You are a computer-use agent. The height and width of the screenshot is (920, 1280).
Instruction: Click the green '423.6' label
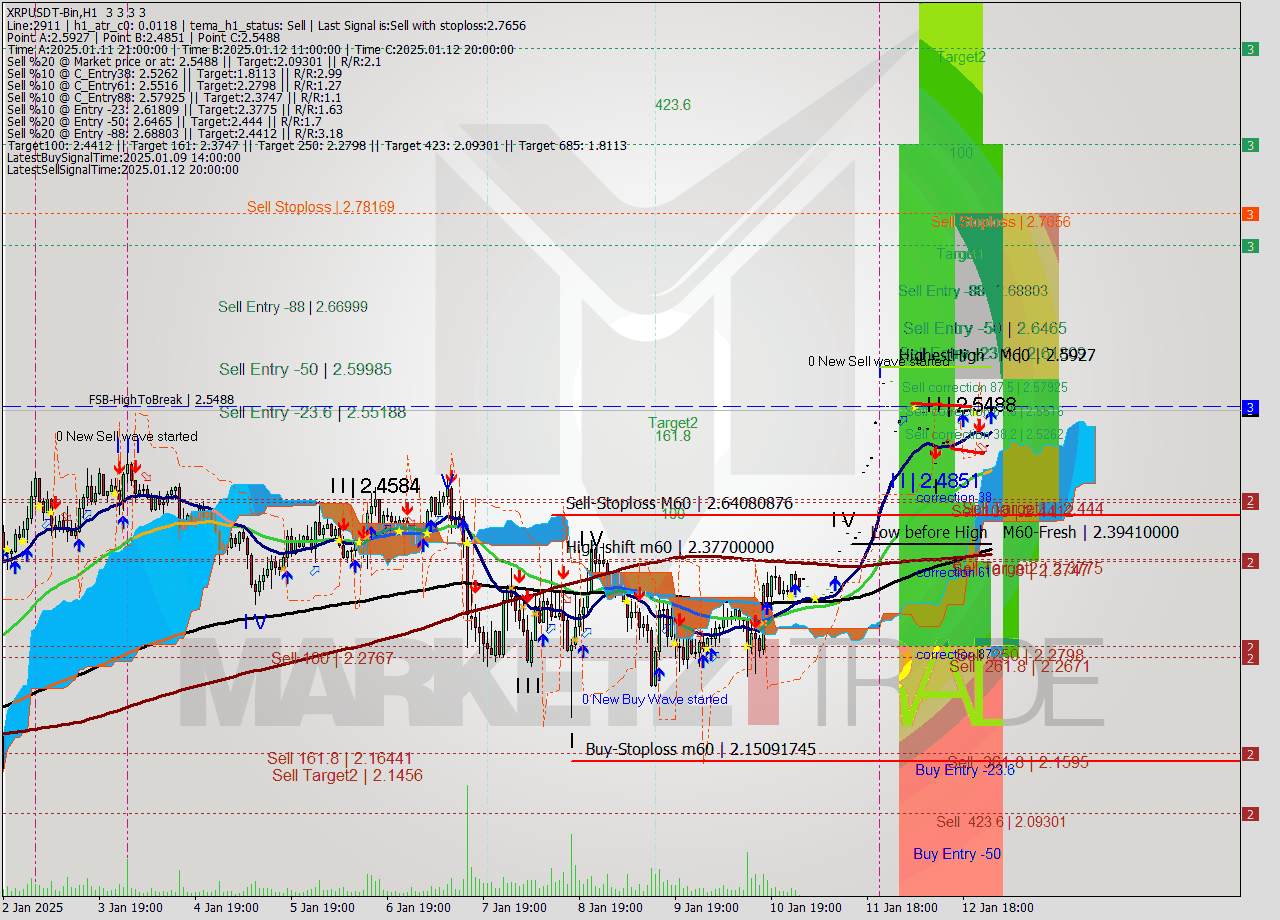[x=673, y=104]
